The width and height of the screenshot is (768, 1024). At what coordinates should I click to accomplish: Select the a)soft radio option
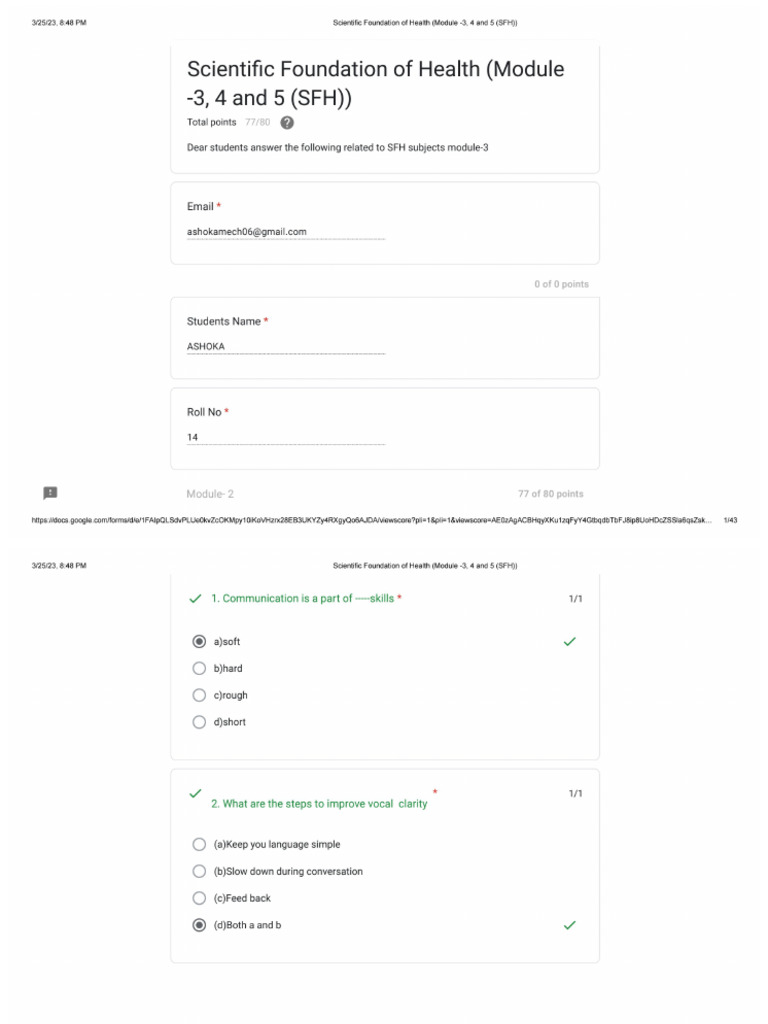[199, 642]
